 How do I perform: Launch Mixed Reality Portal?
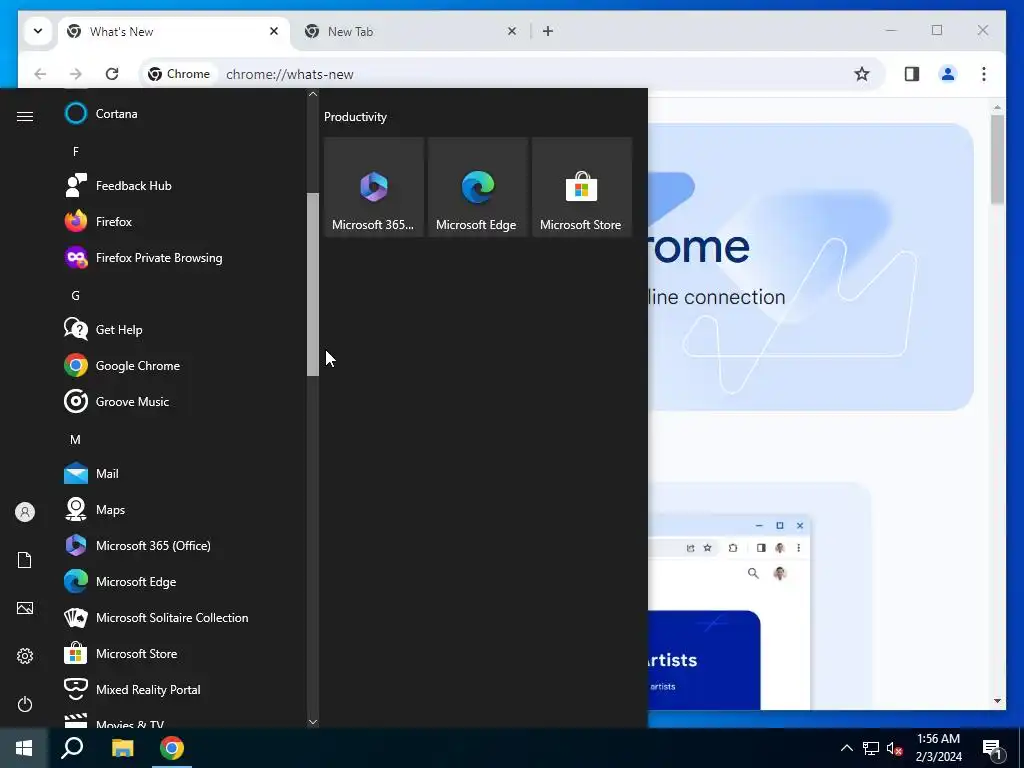click(x=183, y=689)
